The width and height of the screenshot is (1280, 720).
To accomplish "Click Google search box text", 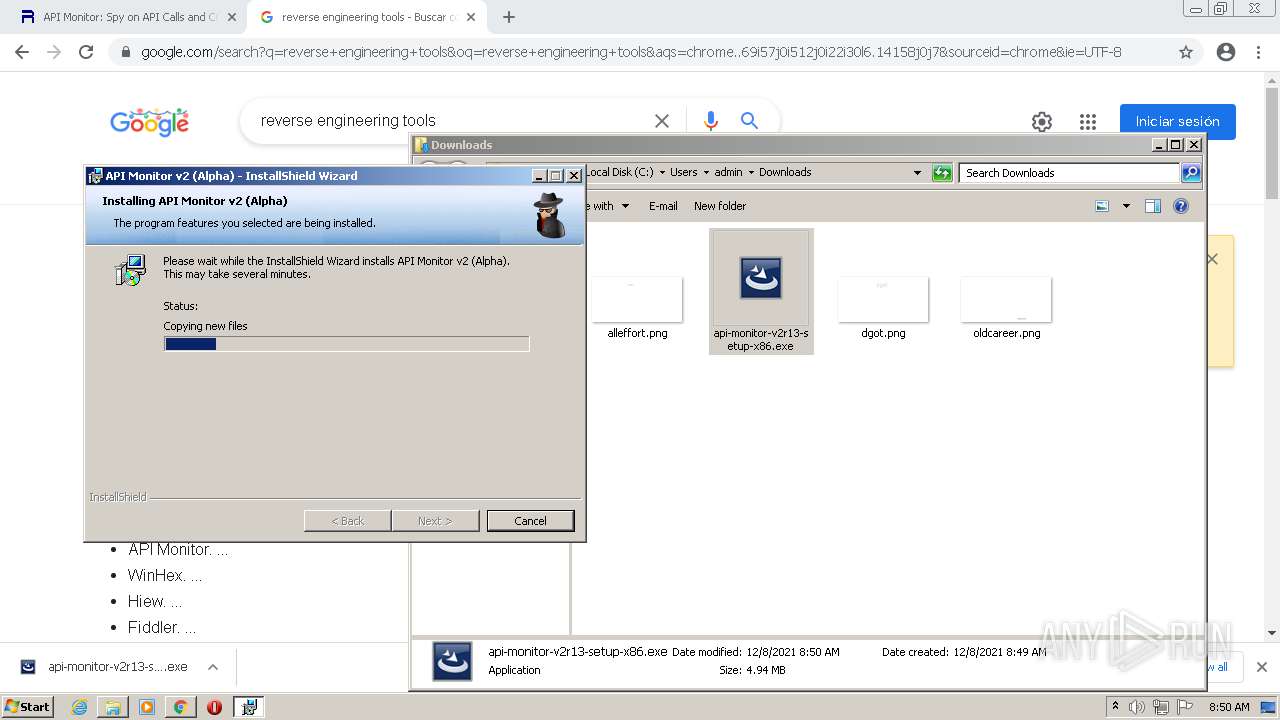I will click(x=348, y=120).
